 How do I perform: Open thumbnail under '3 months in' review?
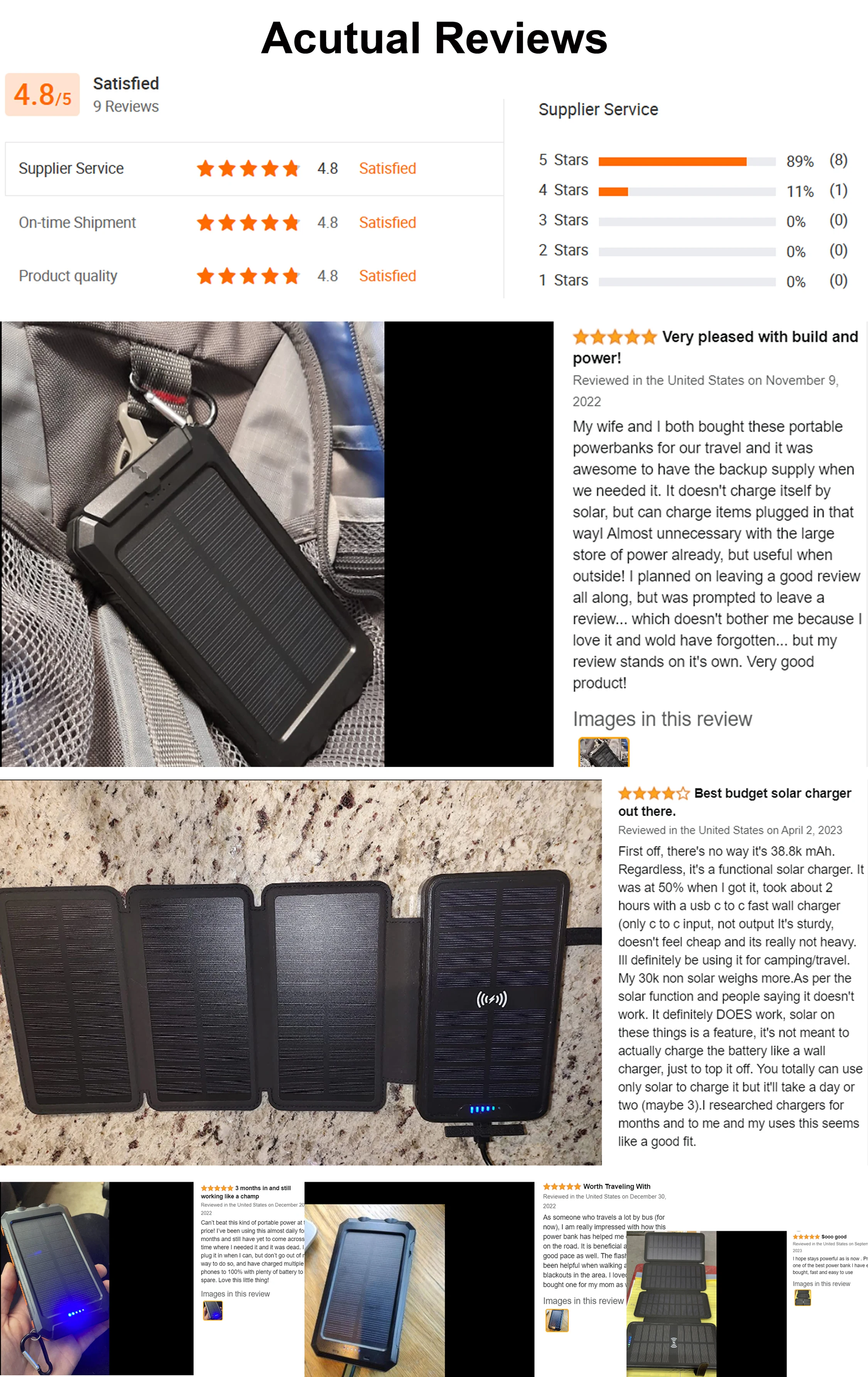[x=213, y=1310]
